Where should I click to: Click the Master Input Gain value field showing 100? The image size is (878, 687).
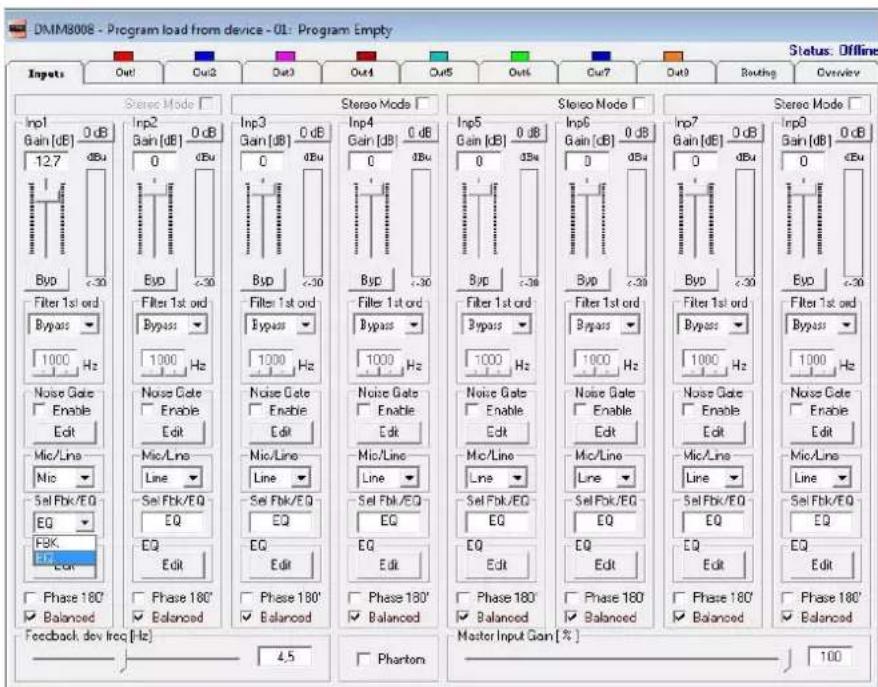coord(830,656)
